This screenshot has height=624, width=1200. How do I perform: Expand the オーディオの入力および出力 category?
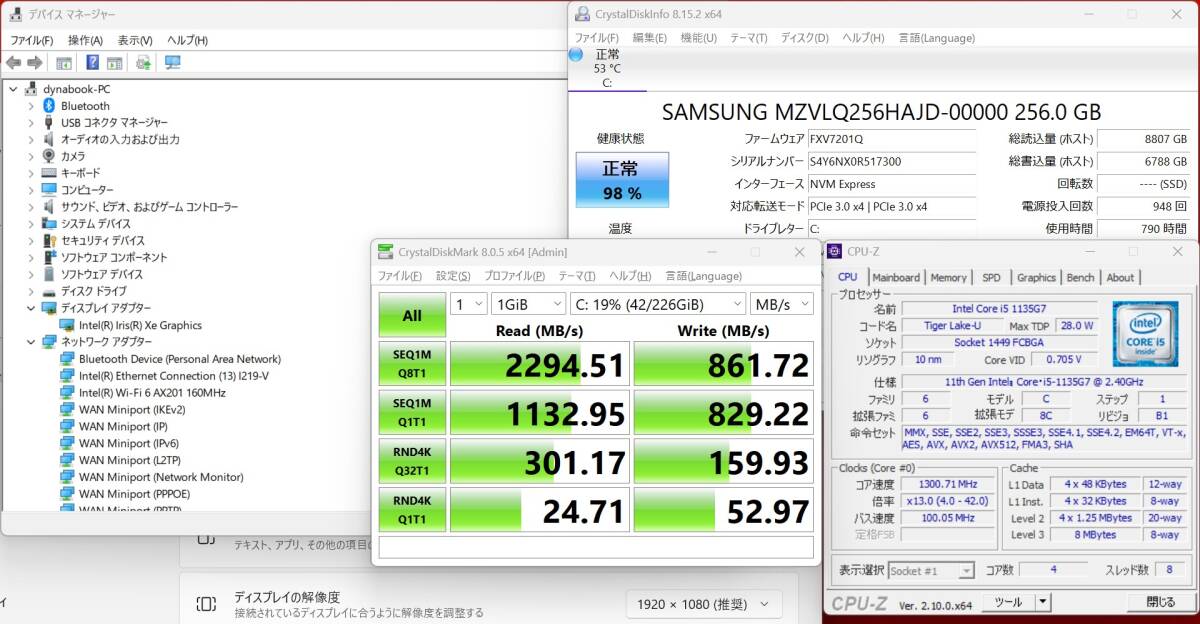(x=31, y=139)
